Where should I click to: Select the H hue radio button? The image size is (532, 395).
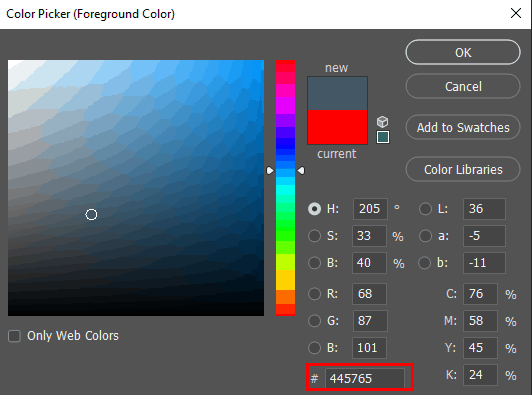click(x=315, y=209)
